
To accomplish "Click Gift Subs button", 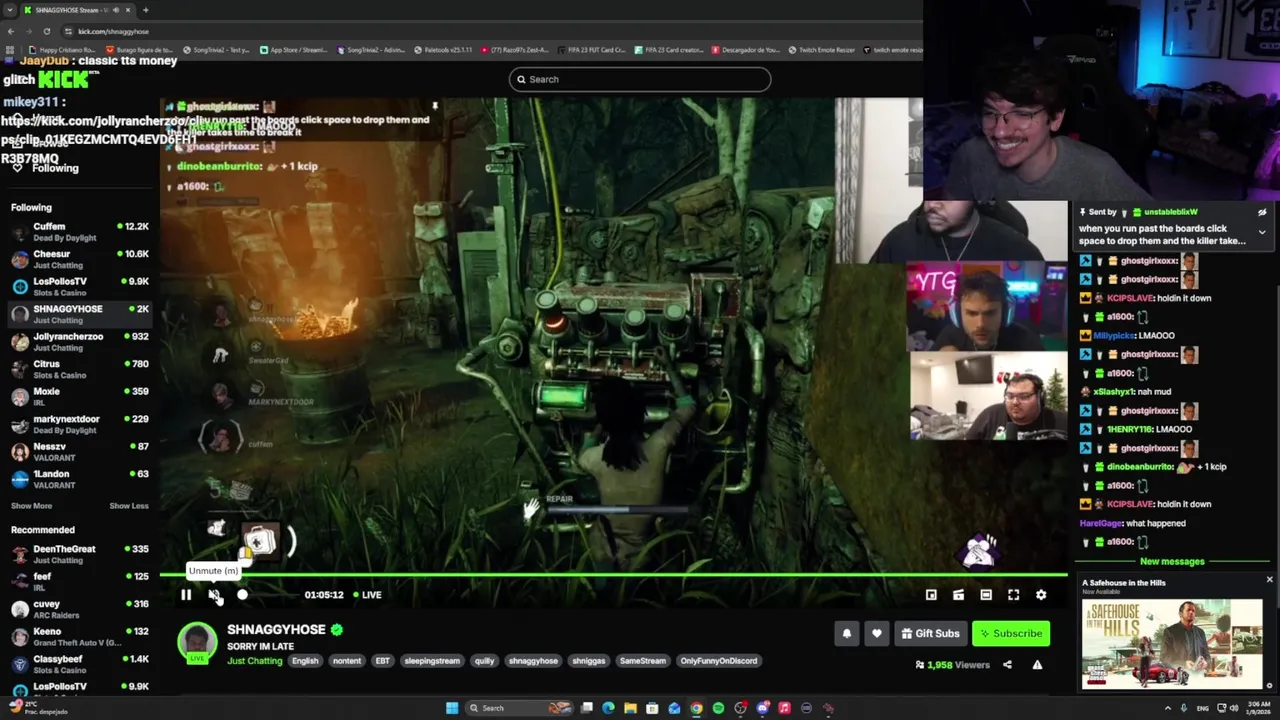I will (x=930, y=633).
